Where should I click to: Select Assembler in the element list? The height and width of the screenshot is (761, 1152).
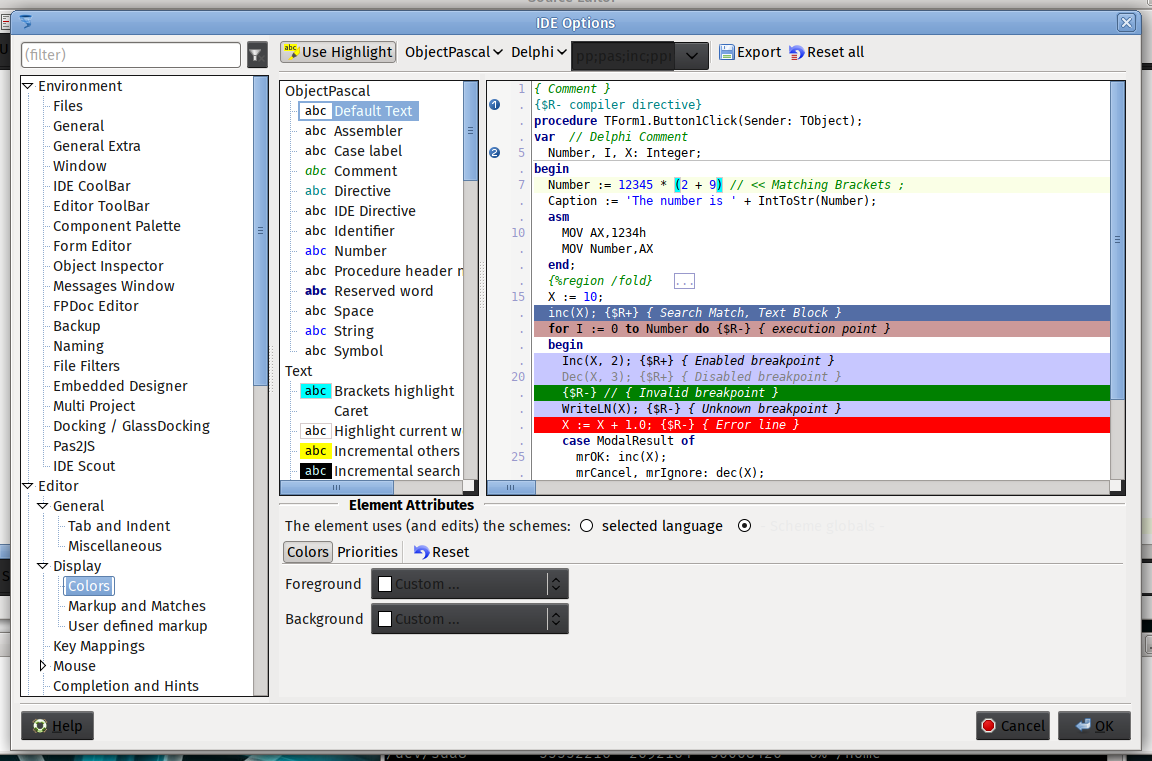[x=367, y=131]
